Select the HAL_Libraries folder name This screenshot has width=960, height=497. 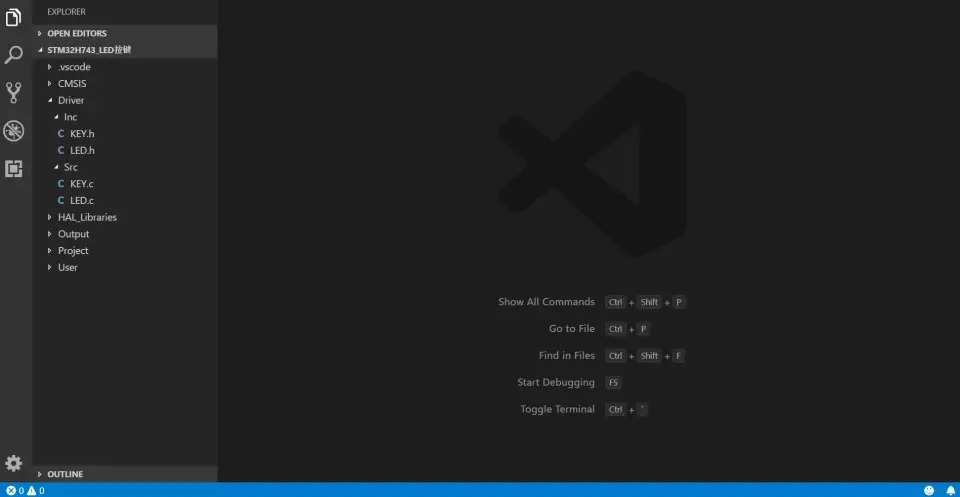click(87, 217)
